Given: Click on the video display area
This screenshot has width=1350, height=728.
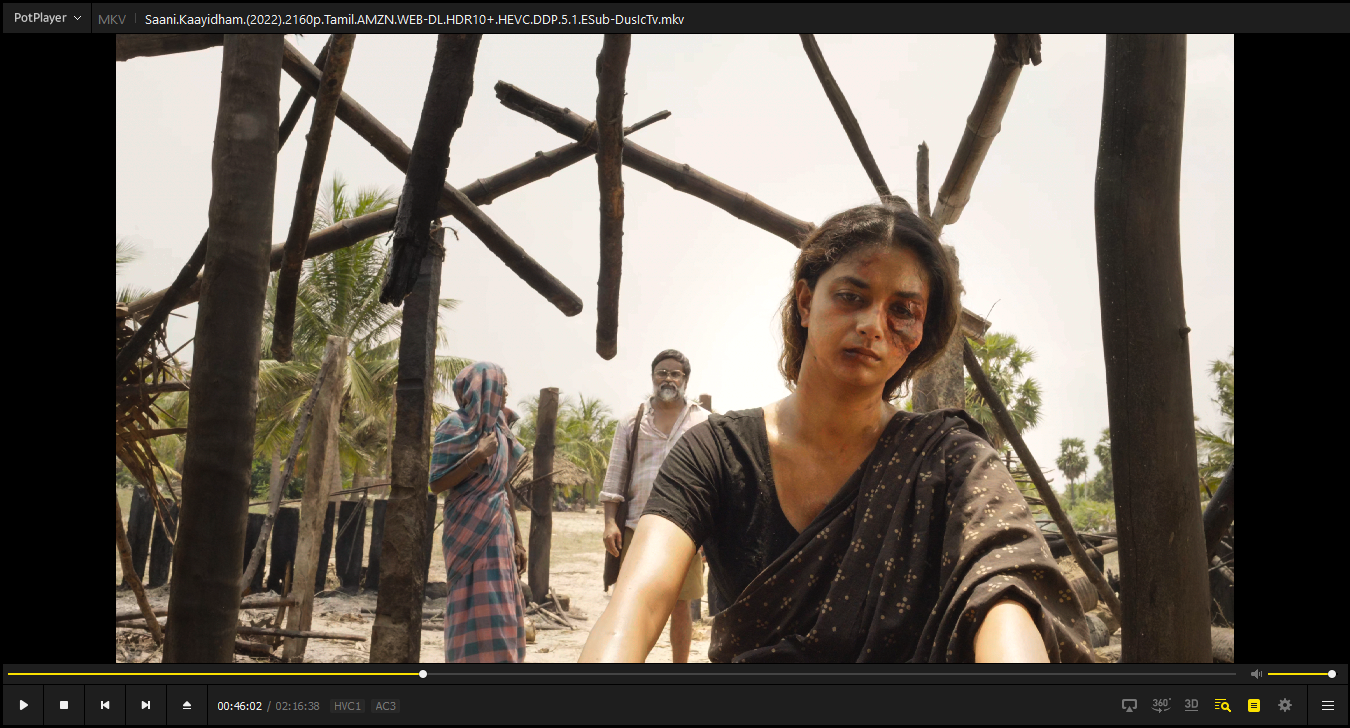Looking at the screenshot, I should pyautogui.click(x=675, y=348).
